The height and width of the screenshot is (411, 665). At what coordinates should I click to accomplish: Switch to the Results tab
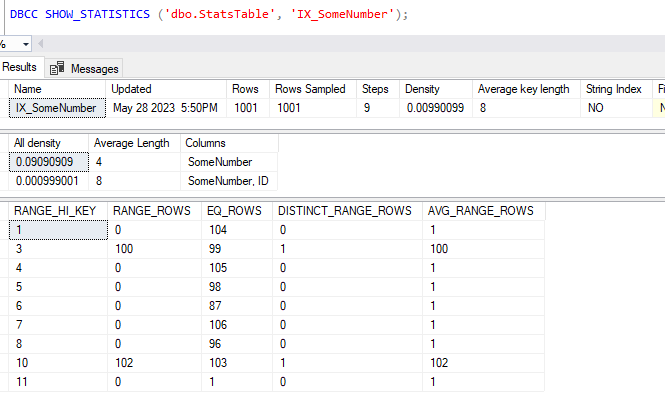click(x=19, y=67)
